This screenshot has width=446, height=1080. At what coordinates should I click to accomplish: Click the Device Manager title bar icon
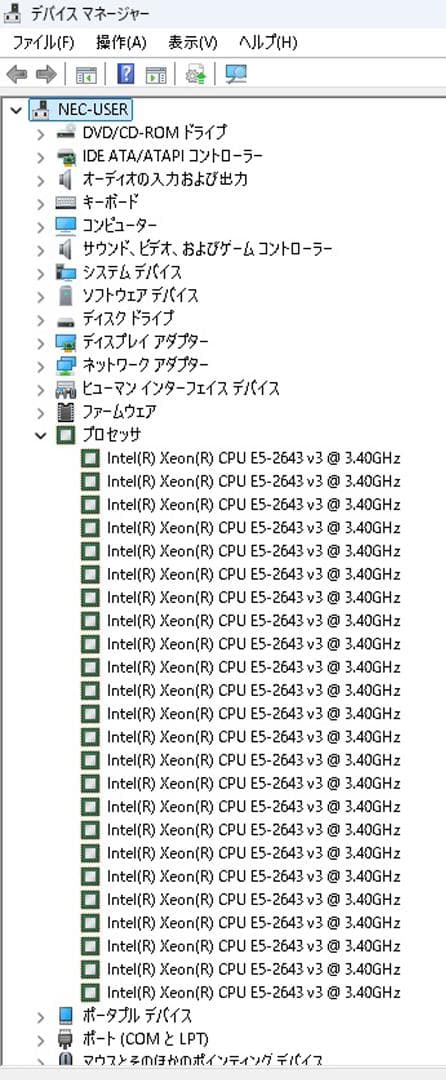point(13,13)
